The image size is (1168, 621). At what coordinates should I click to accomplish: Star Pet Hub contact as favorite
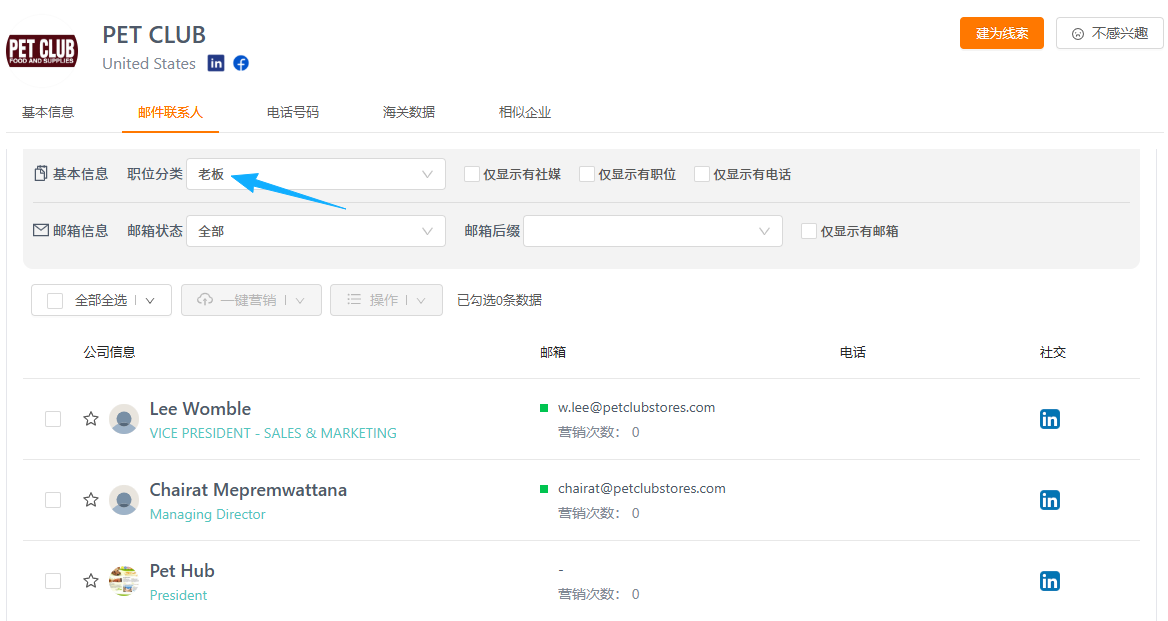[x=91, y=581]
